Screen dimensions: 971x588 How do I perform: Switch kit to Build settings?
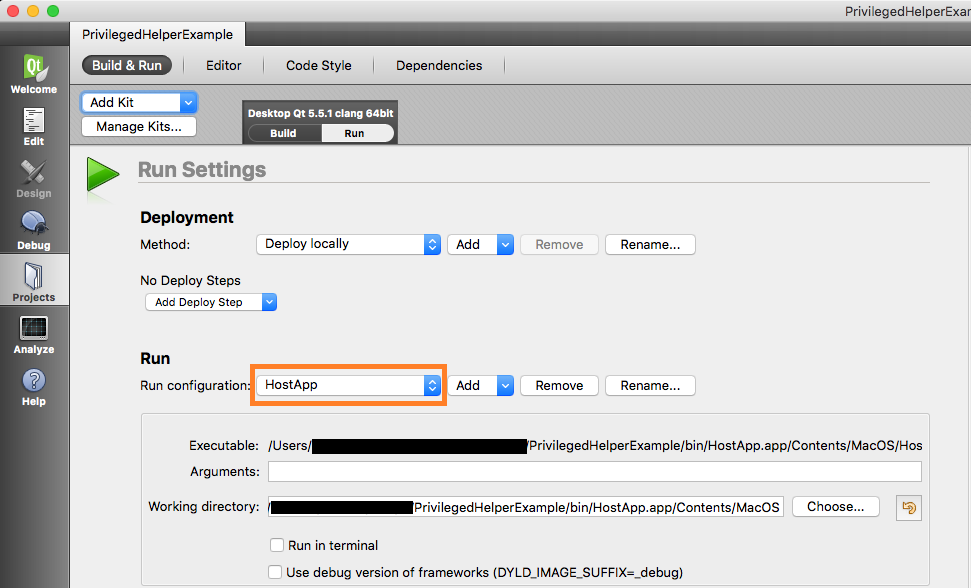(284, 133)
